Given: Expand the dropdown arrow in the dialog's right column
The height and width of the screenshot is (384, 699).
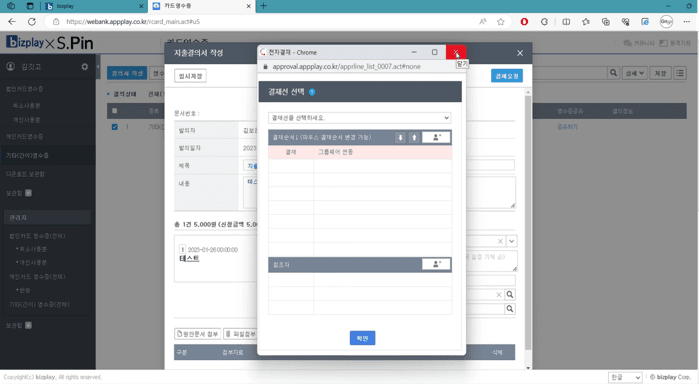Looking at the screenshot, I should click(512, 241).
